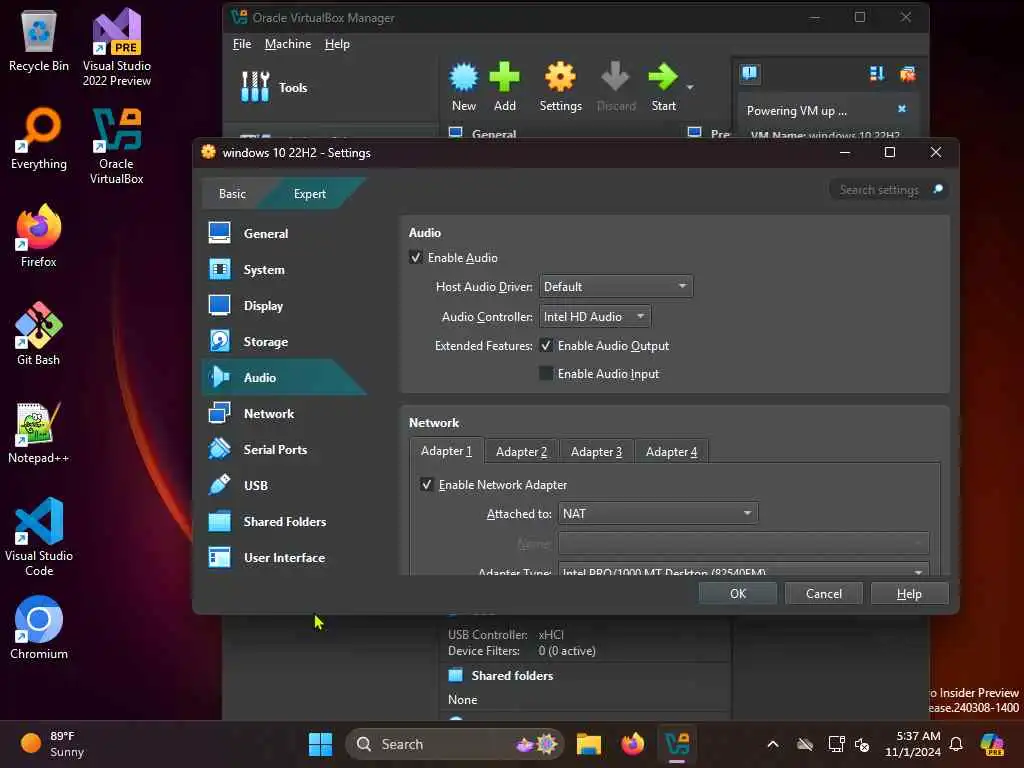1024x768 pixels.
Task: Click Shared folders heading in Manager details
Action: coord(512,675)
